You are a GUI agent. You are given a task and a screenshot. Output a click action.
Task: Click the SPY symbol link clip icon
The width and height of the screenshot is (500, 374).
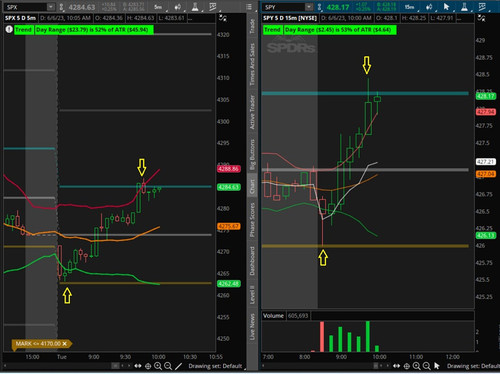(319, 7)
